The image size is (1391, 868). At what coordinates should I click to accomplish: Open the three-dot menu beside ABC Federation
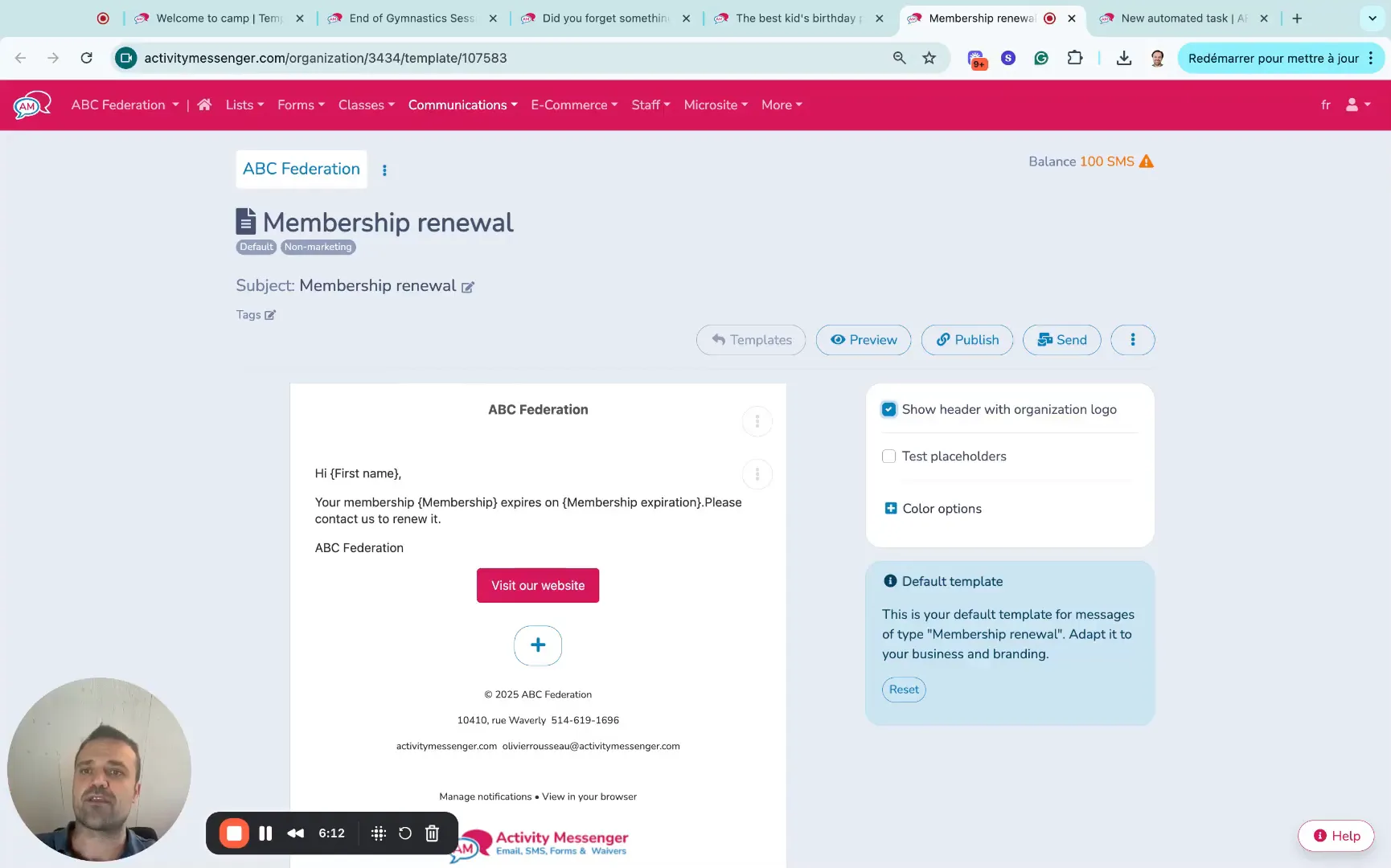pos(384,170)
